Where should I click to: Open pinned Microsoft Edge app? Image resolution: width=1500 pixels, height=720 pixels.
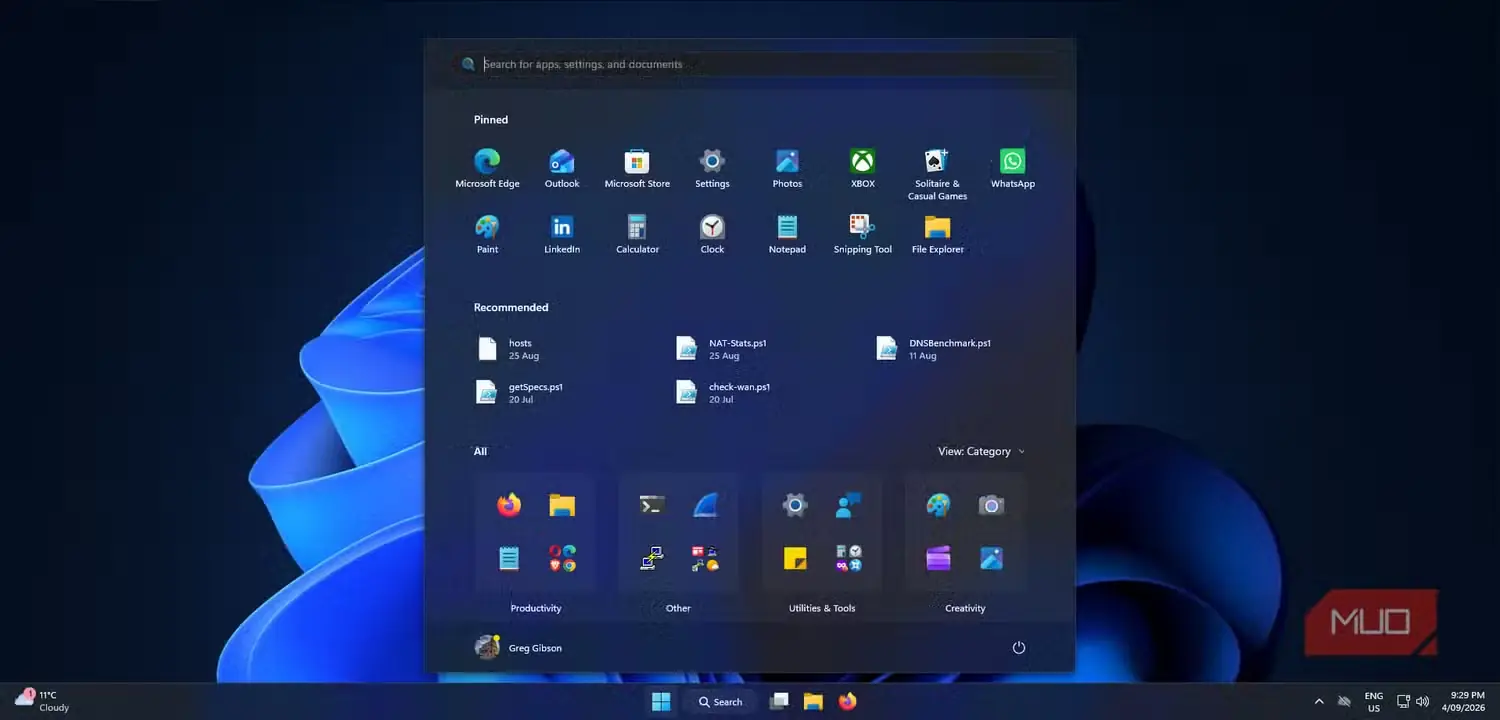(487, 168)
